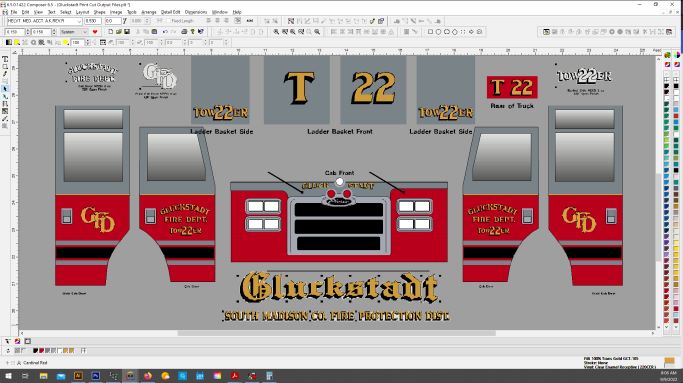Image resolution: width=683 pixels, height=383 pixels.
Task: Click the large gold 22 on canvas
Action: click(x=374, y=88)
